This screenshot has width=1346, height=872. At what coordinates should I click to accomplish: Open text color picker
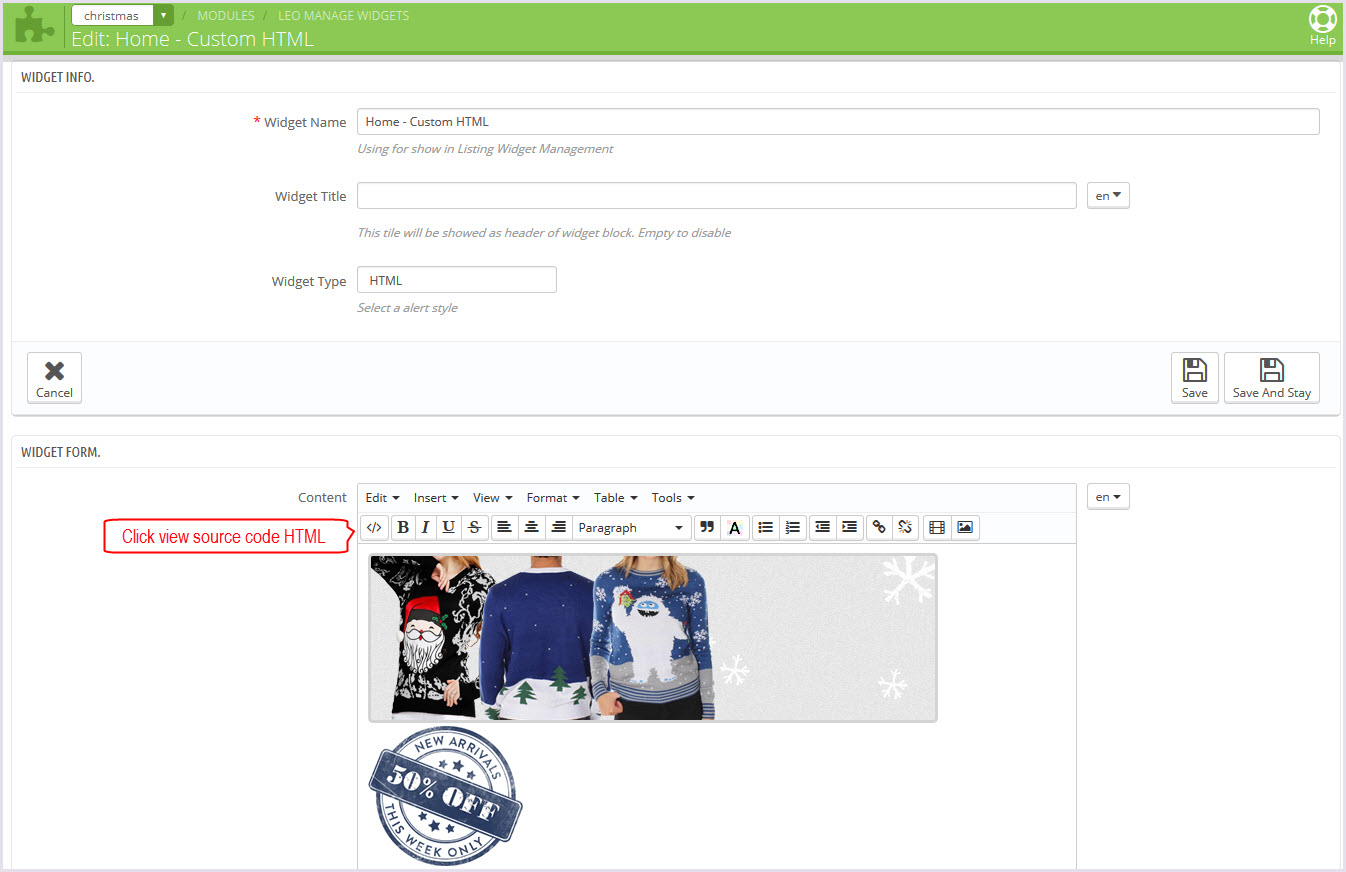[x=734, y=527]
